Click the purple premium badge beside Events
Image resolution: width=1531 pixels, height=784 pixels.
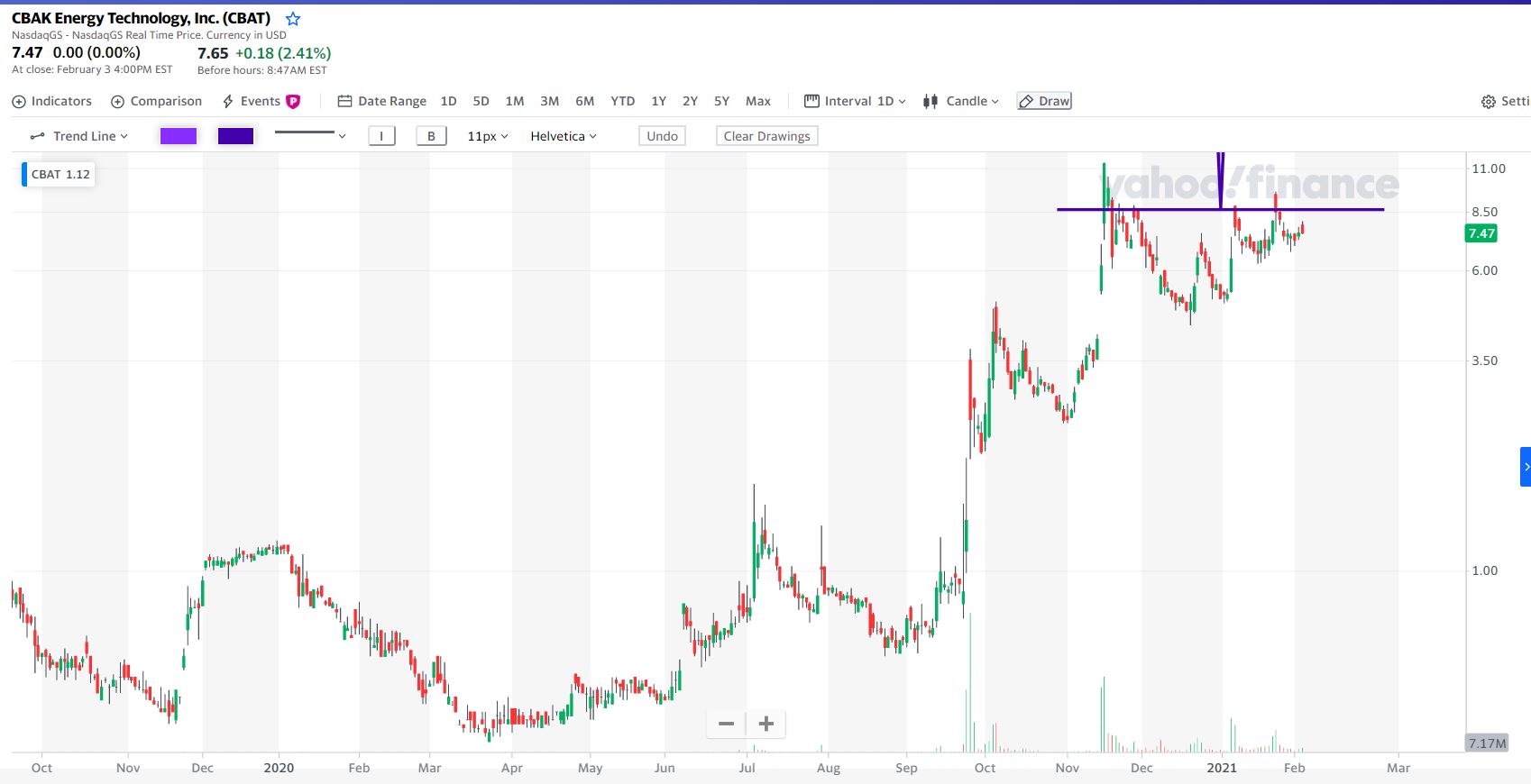coord(293,102)
